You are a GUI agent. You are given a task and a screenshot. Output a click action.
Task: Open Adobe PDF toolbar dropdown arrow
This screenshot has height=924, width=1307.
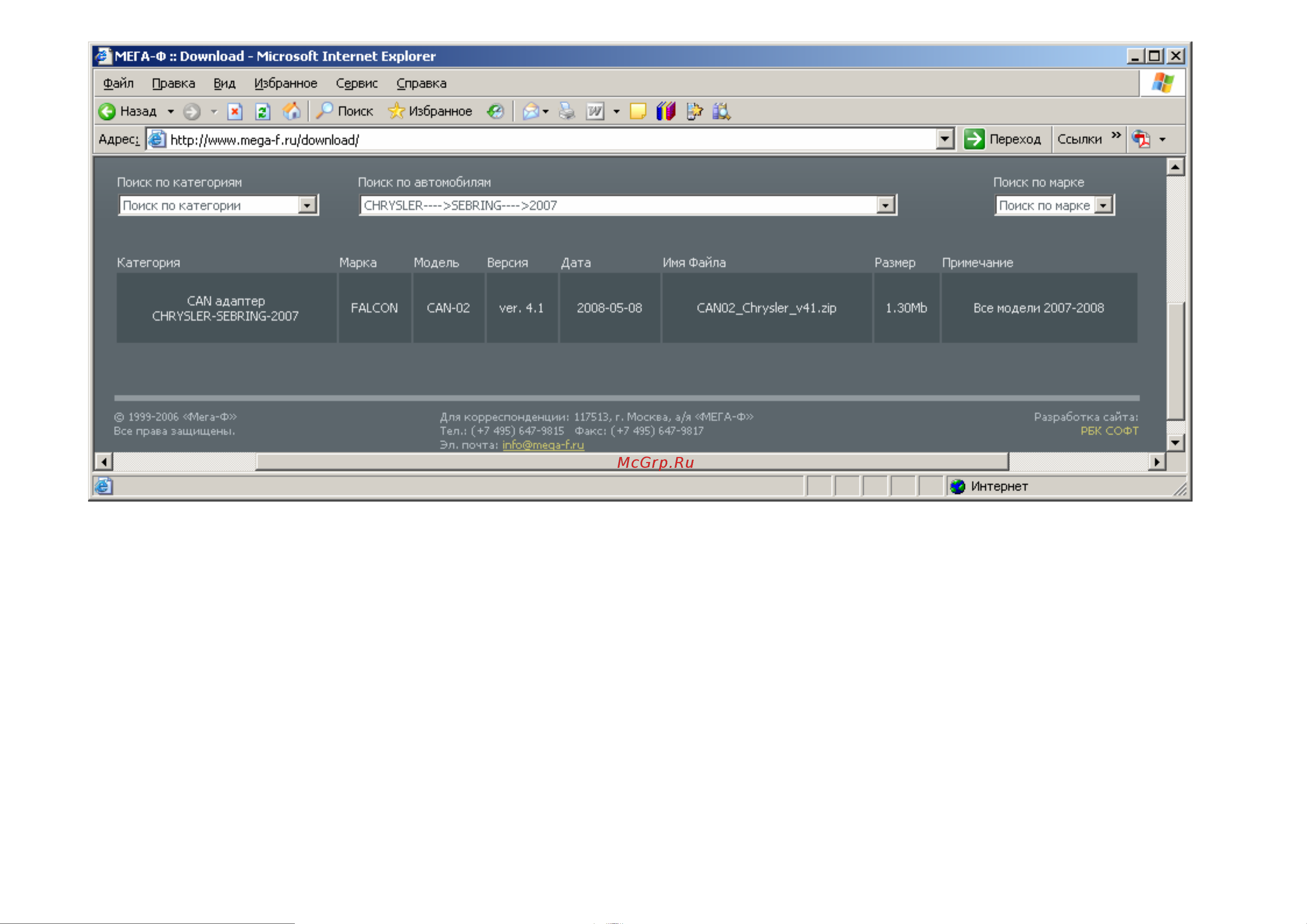1162,140
